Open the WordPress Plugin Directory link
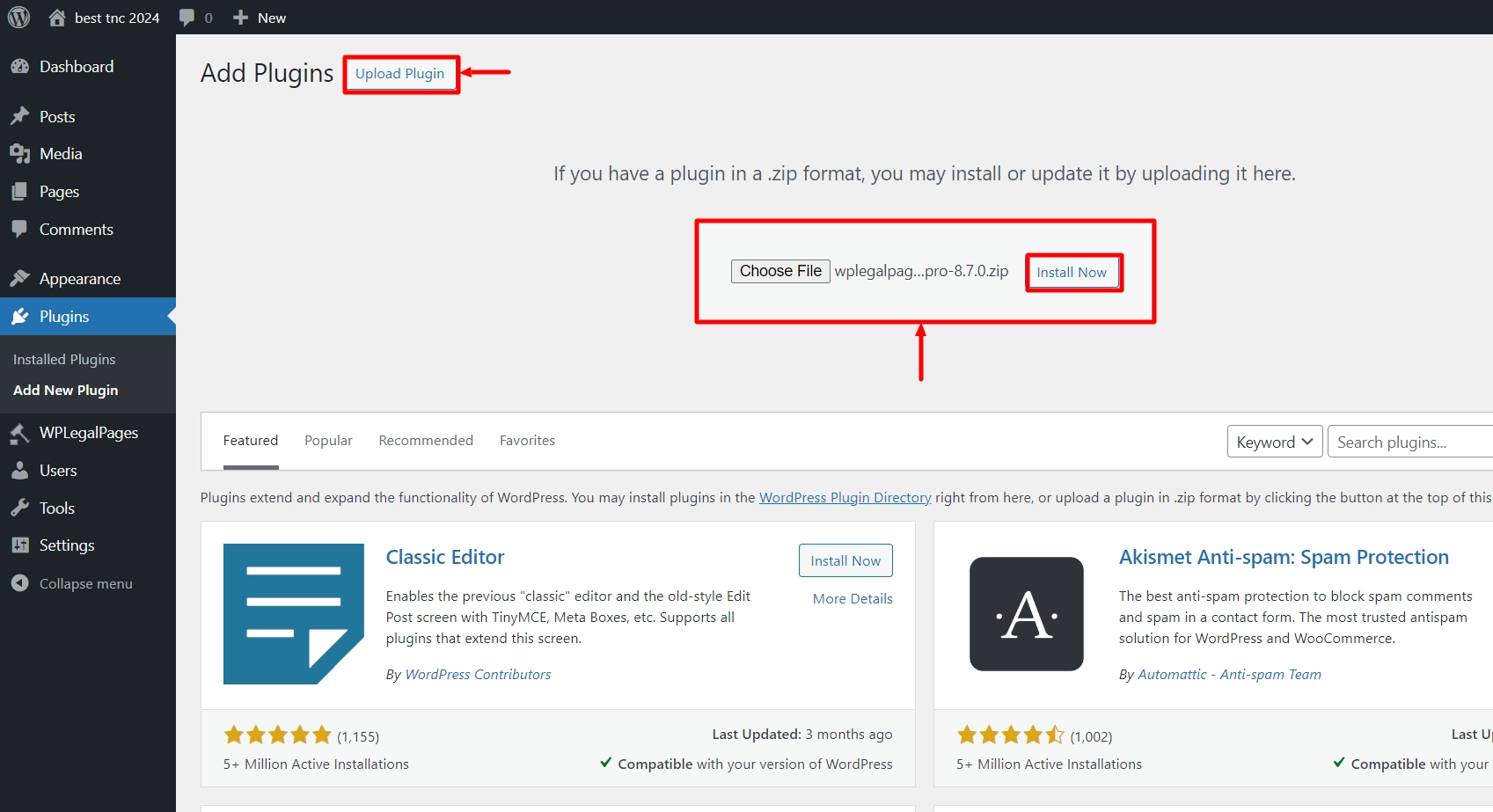 point(844,497)
